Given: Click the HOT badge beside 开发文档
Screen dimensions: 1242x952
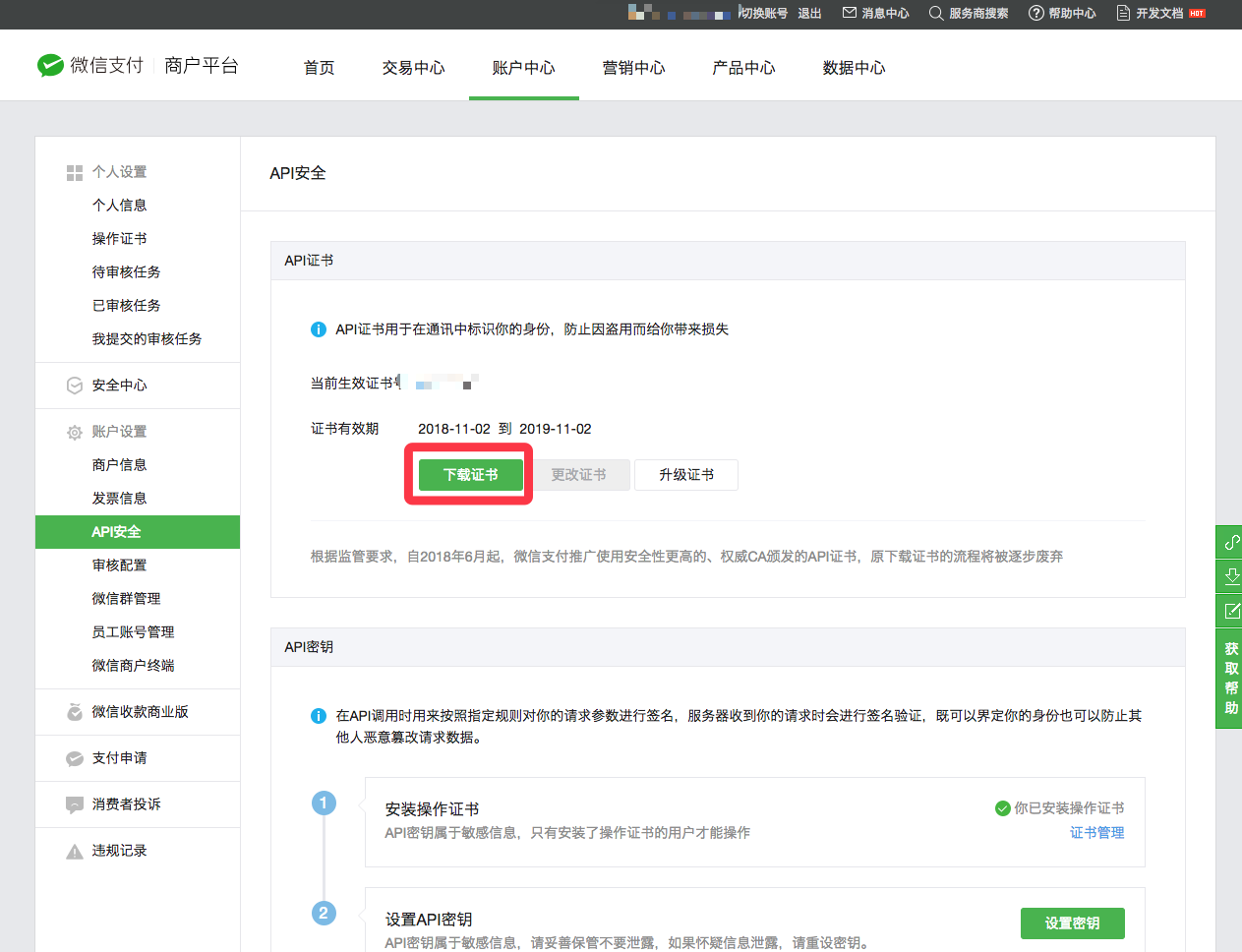Looking at the screenshot, I should click(1197, 13).
